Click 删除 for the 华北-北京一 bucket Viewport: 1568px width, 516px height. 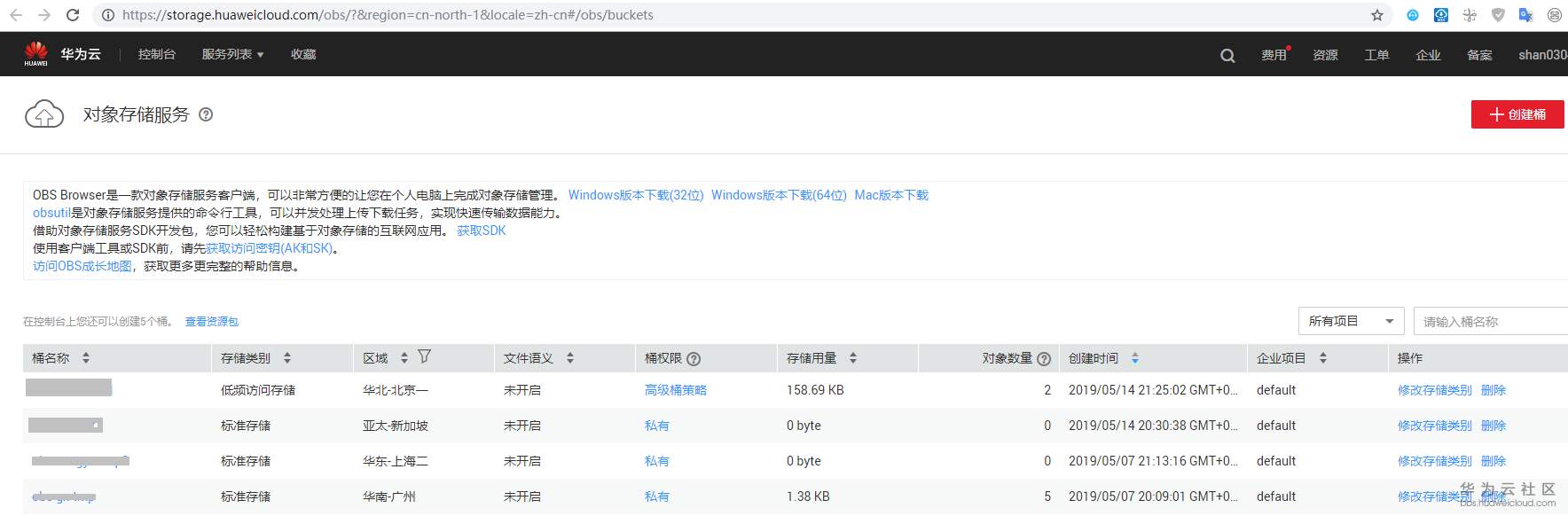[x=1494, y=390]
